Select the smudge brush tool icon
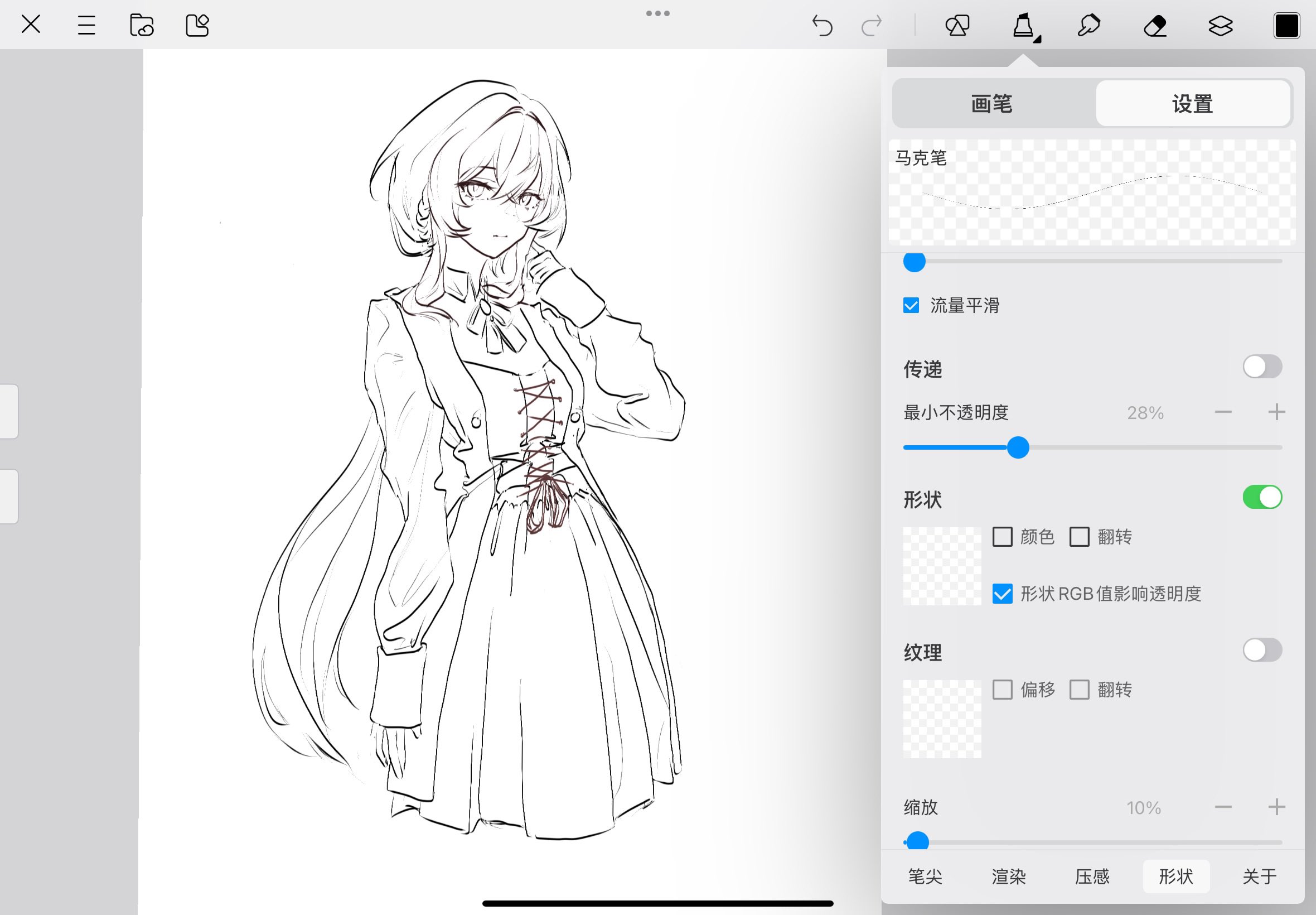The height and width of the screenshot is (915, 1316). click(x=1088, y=25)
